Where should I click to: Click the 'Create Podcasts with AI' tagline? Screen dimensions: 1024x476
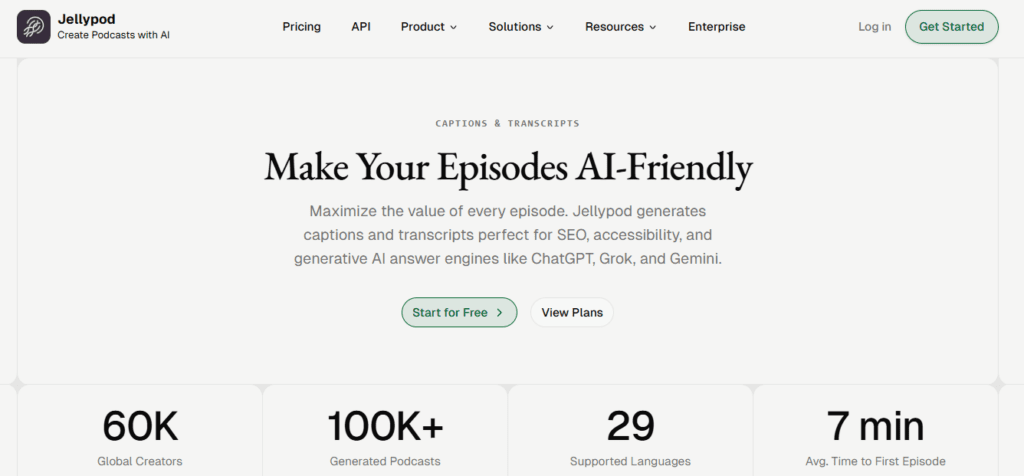[x=112, y=35]
